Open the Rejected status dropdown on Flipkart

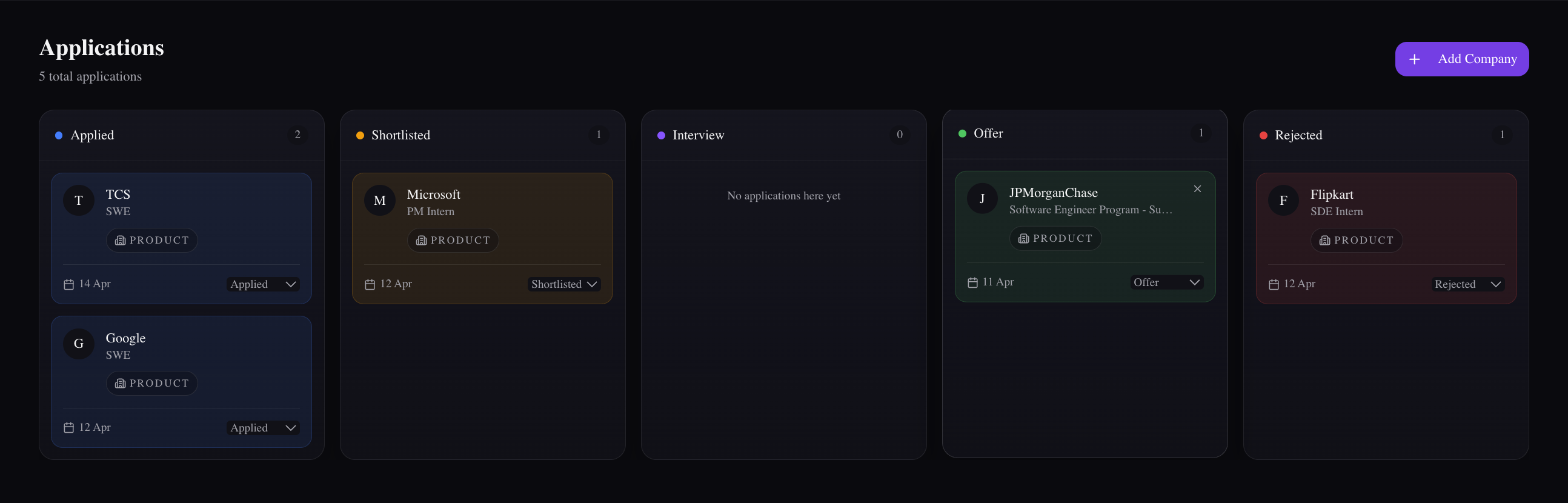pos(1467,284)
